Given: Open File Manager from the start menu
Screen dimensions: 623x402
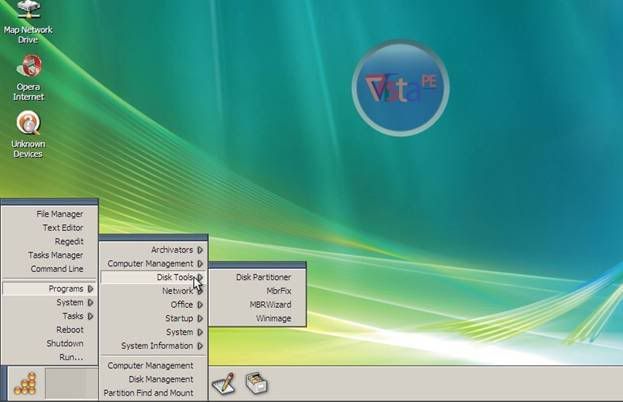Looking at the screenshot, I should click(x=49, y=214).
